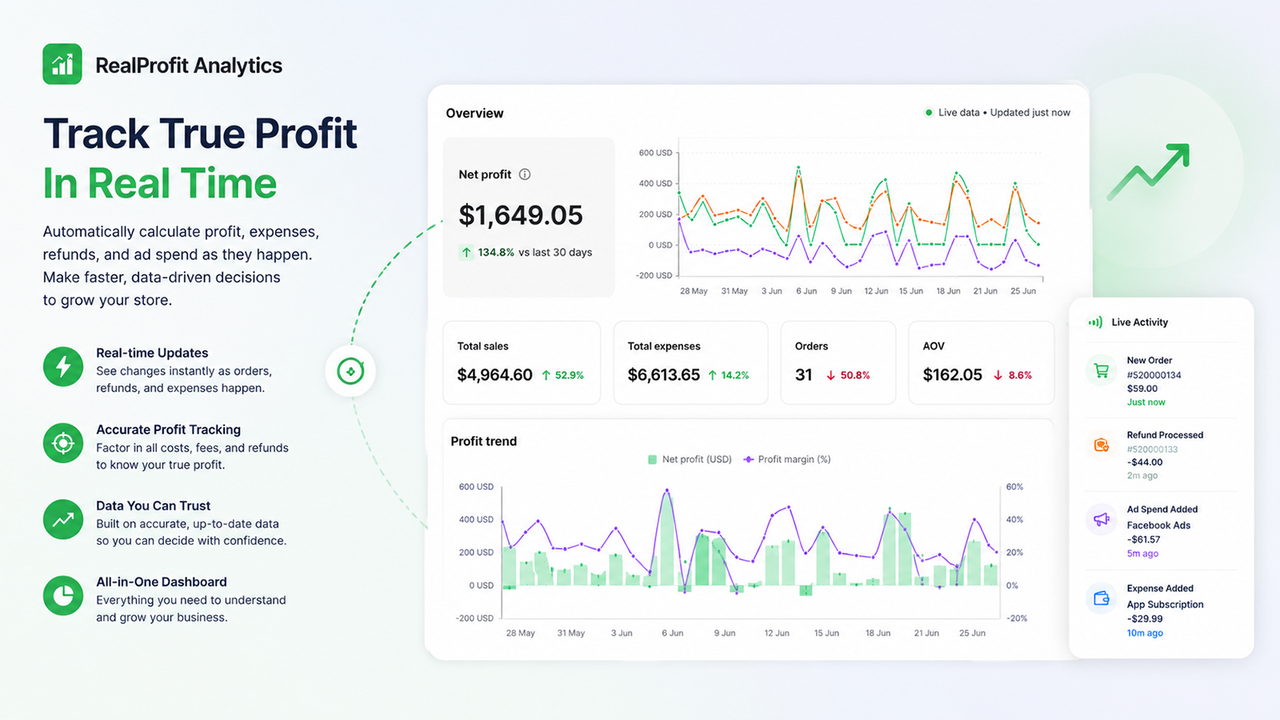Open the Net profit summary card
Image resolution: width=1280 pixels, height=720 pixels.
click(x=529, y=217)
